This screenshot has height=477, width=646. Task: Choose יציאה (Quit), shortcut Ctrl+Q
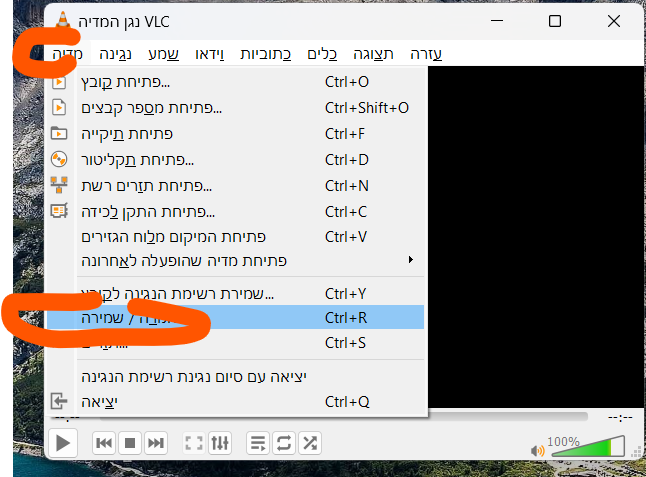(236, 401)
